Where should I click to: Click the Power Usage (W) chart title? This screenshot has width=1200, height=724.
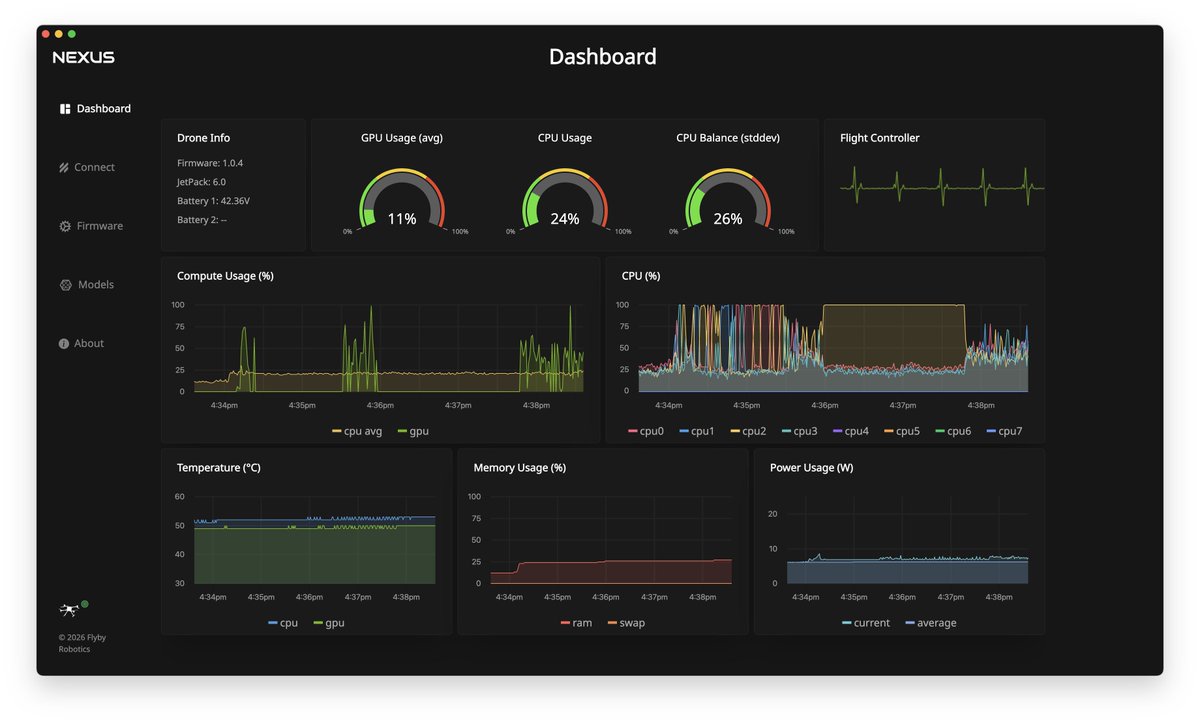[x=812, y=468]
